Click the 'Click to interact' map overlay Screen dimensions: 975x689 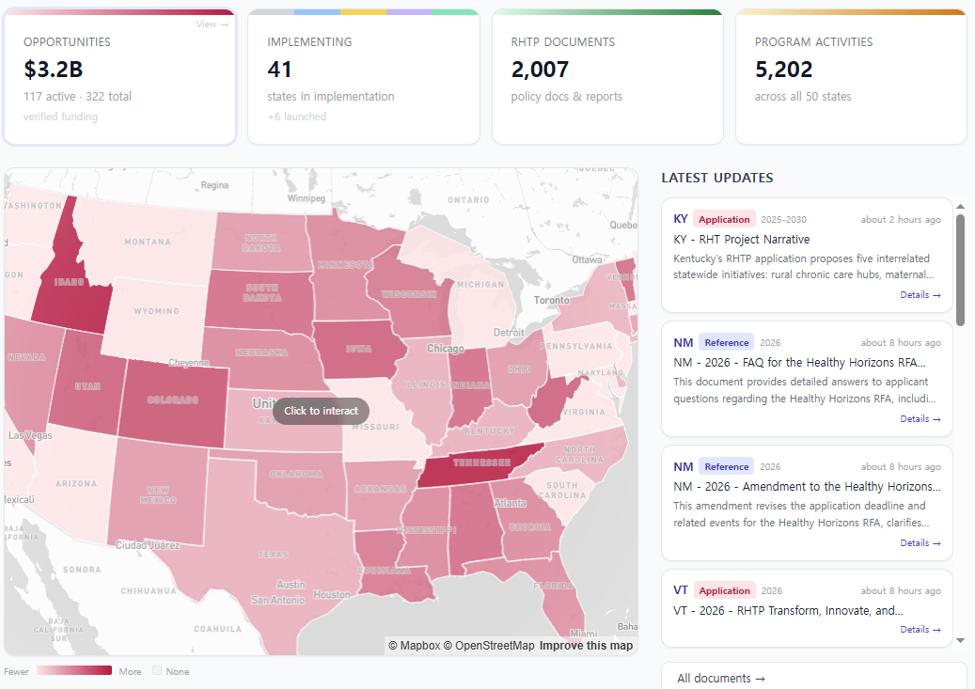pyautogui.click(x=321, y=411)
